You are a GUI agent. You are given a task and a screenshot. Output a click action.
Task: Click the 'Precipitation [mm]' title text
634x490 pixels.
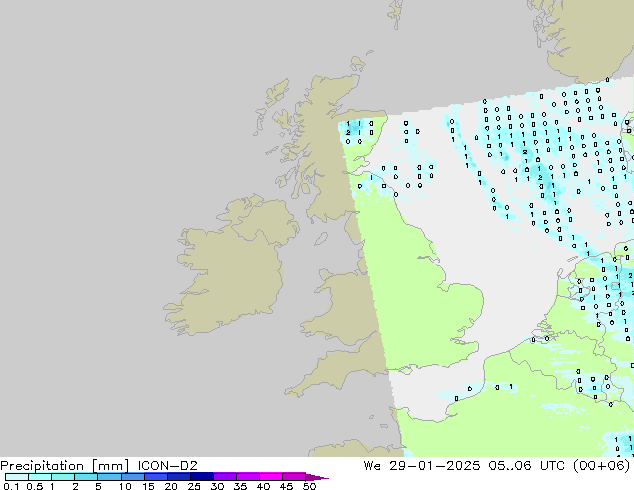click(64, 466)
